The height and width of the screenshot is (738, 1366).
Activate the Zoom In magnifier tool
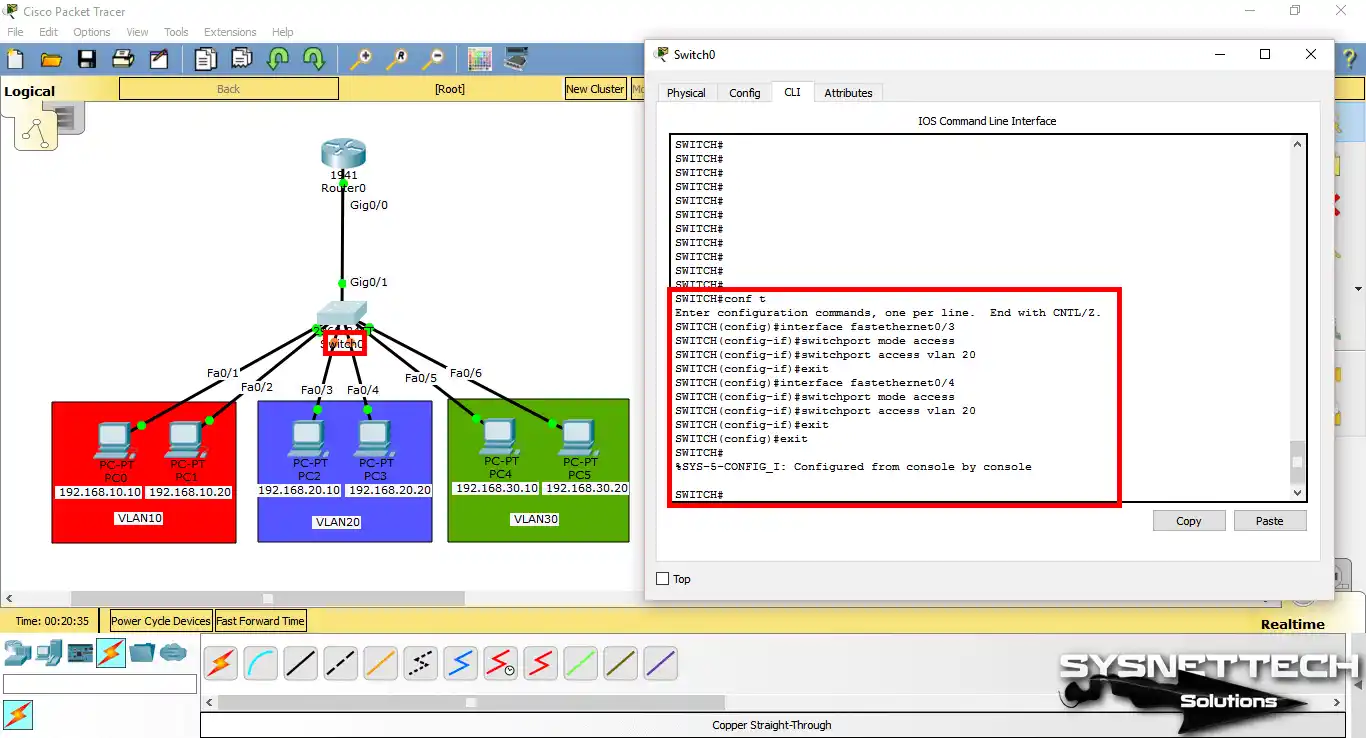coord(361,58)
